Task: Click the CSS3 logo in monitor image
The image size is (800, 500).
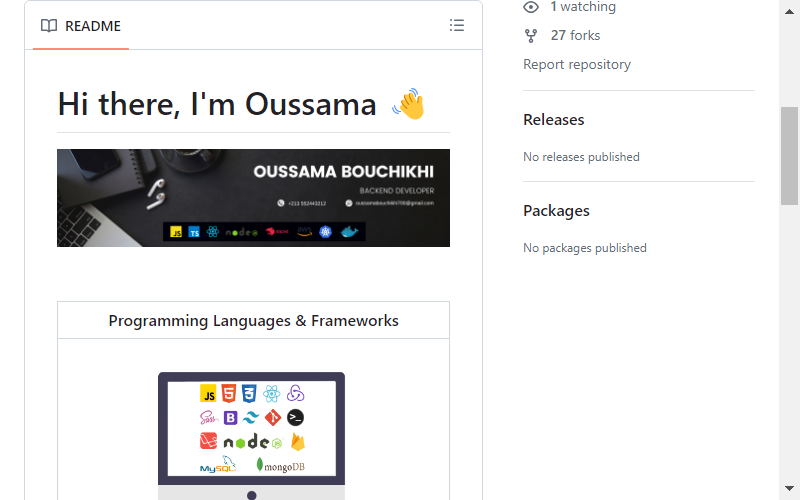Action: (249, 393)
